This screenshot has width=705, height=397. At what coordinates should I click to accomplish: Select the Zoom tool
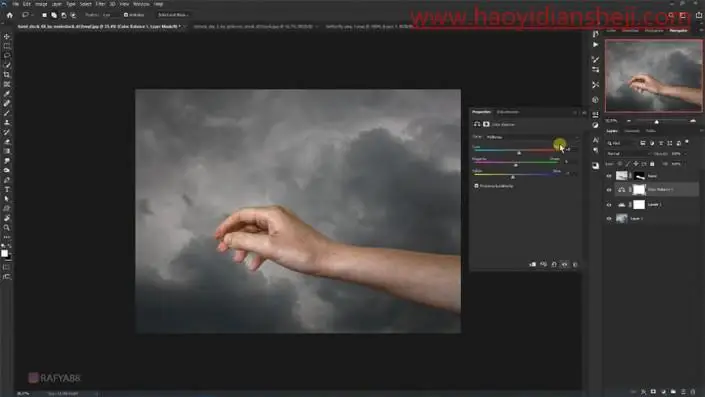(x=7, y=227)
